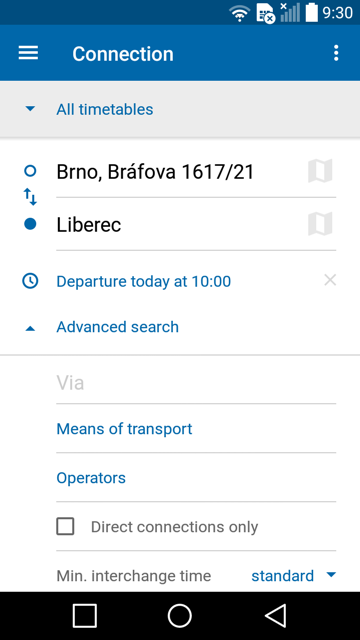The image size is (360, 640).
Task: Change Departure today at 10:00
Action: [x=144, y=281]
